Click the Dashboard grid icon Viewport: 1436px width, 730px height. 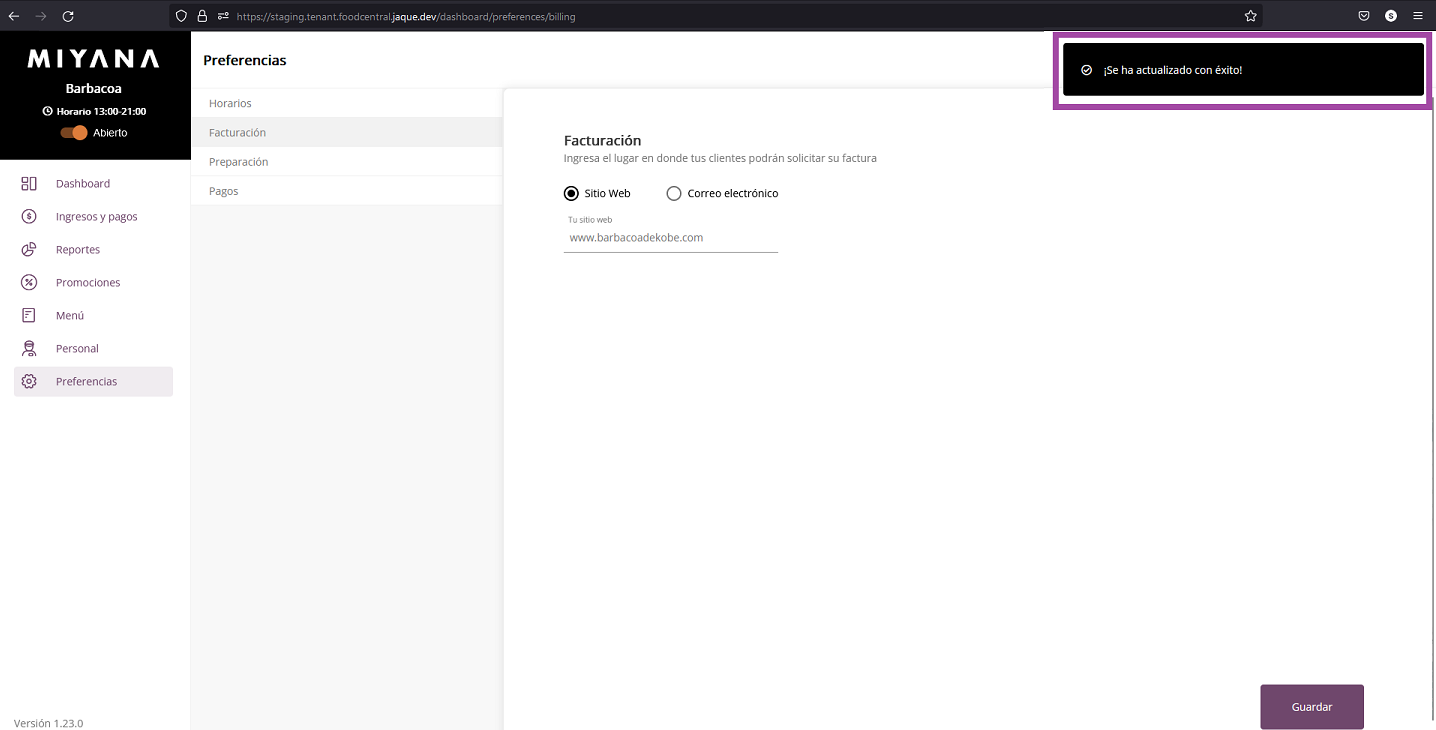click(x=29, y=184)
